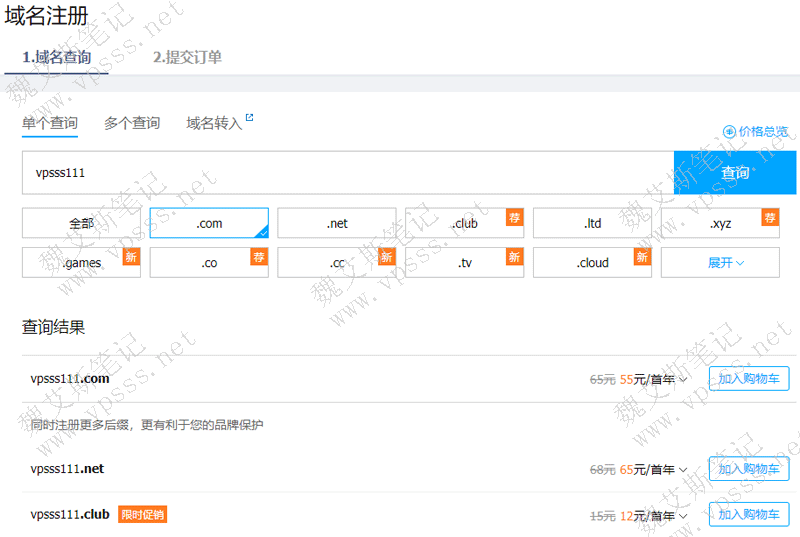800x537 pixels.
Task: Toggle the .club suffix option
Action: 464,223
